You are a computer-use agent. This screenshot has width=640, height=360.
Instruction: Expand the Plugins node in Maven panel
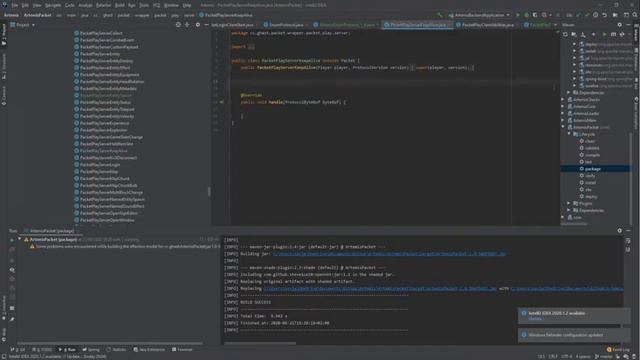[569, 203]
